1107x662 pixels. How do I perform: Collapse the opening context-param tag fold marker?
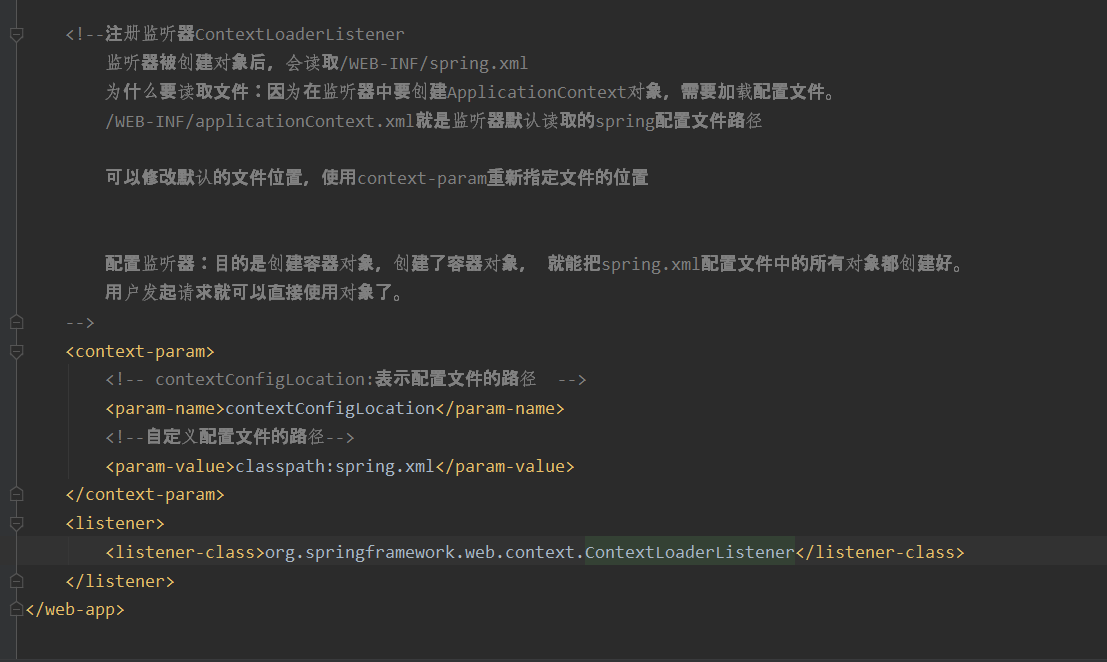click(x=17, y=351)
